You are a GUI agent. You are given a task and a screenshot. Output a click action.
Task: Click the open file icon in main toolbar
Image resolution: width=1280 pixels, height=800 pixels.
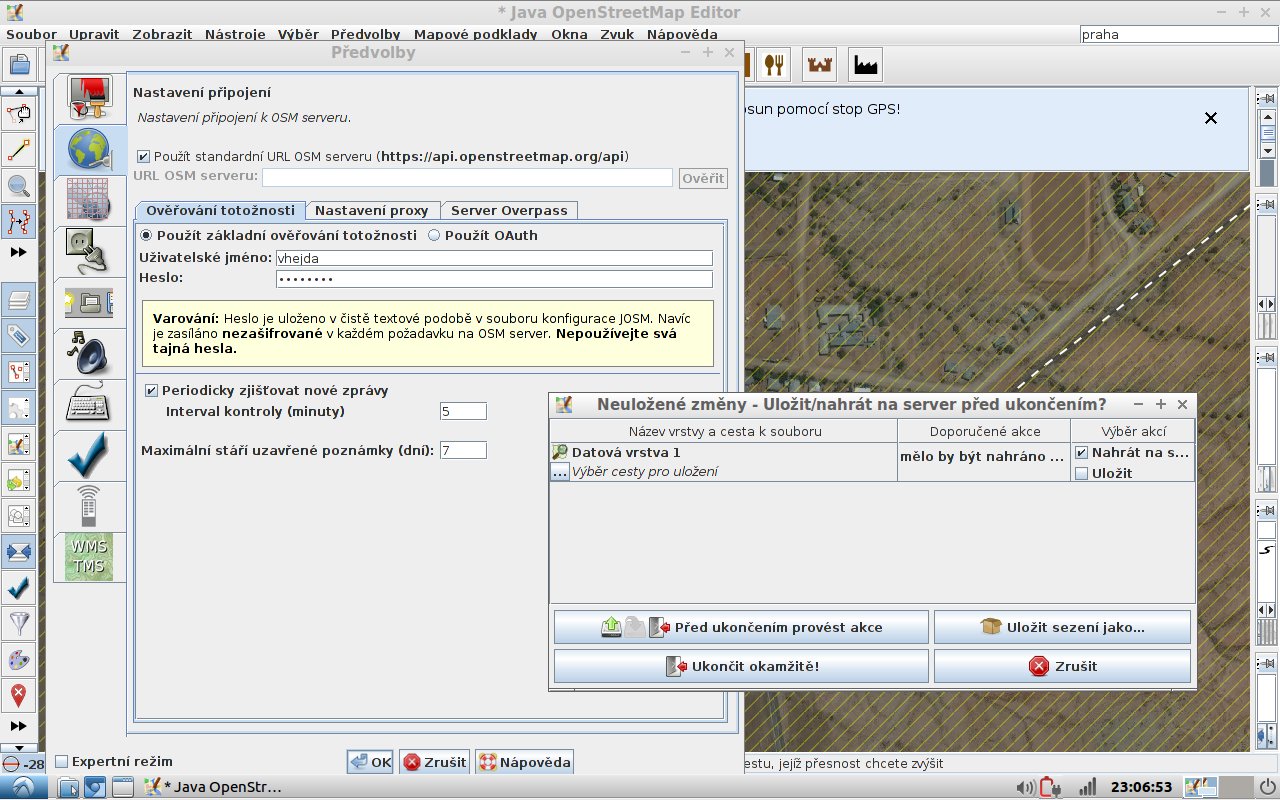18,66
